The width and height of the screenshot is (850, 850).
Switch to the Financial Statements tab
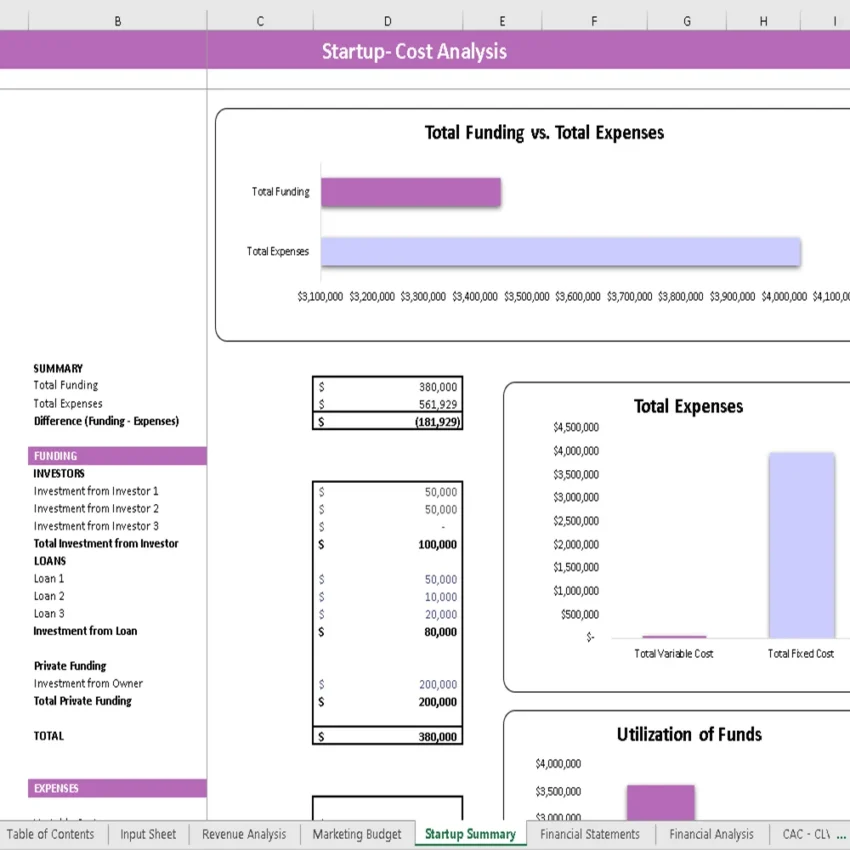pos(590,834)
